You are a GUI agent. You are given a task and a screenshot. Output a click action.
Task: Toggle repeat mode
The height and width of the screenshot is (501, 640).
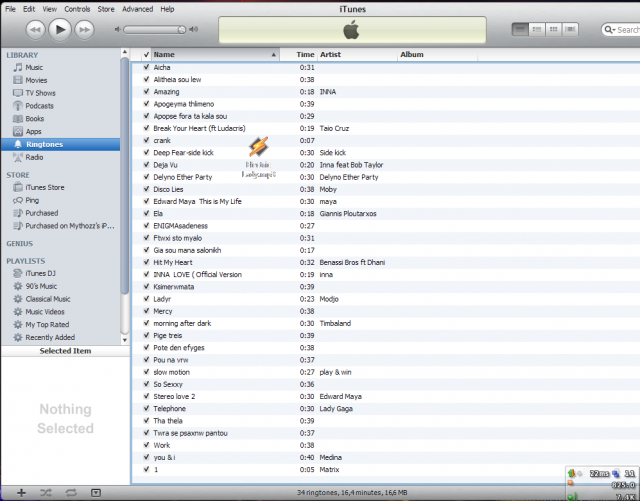[x=71, y=493]
